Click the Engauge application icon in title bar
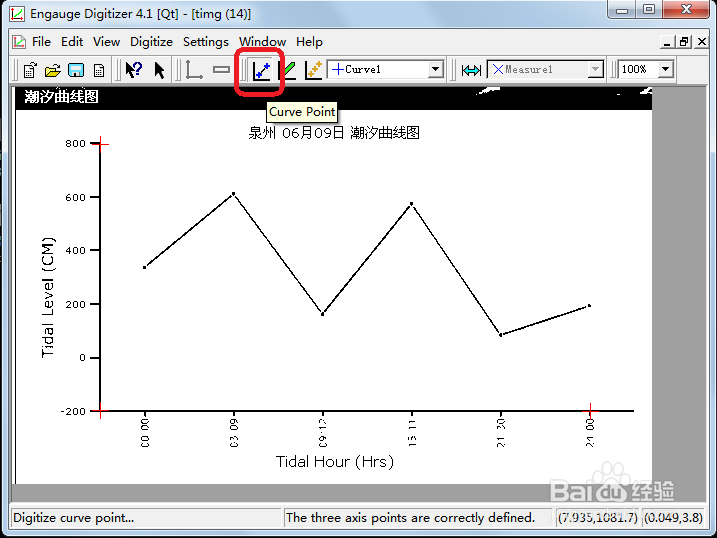Image resolution: width=717 pixels, height=538 pixels. [x=17, y=14]
